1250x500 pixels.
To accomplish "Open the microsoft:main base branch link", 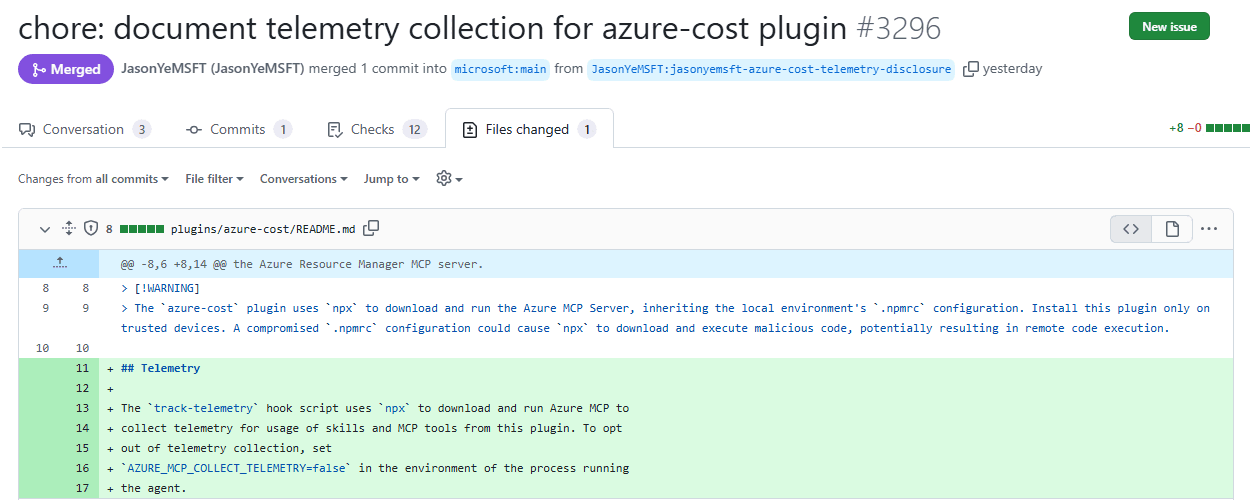I will point(501,69).
